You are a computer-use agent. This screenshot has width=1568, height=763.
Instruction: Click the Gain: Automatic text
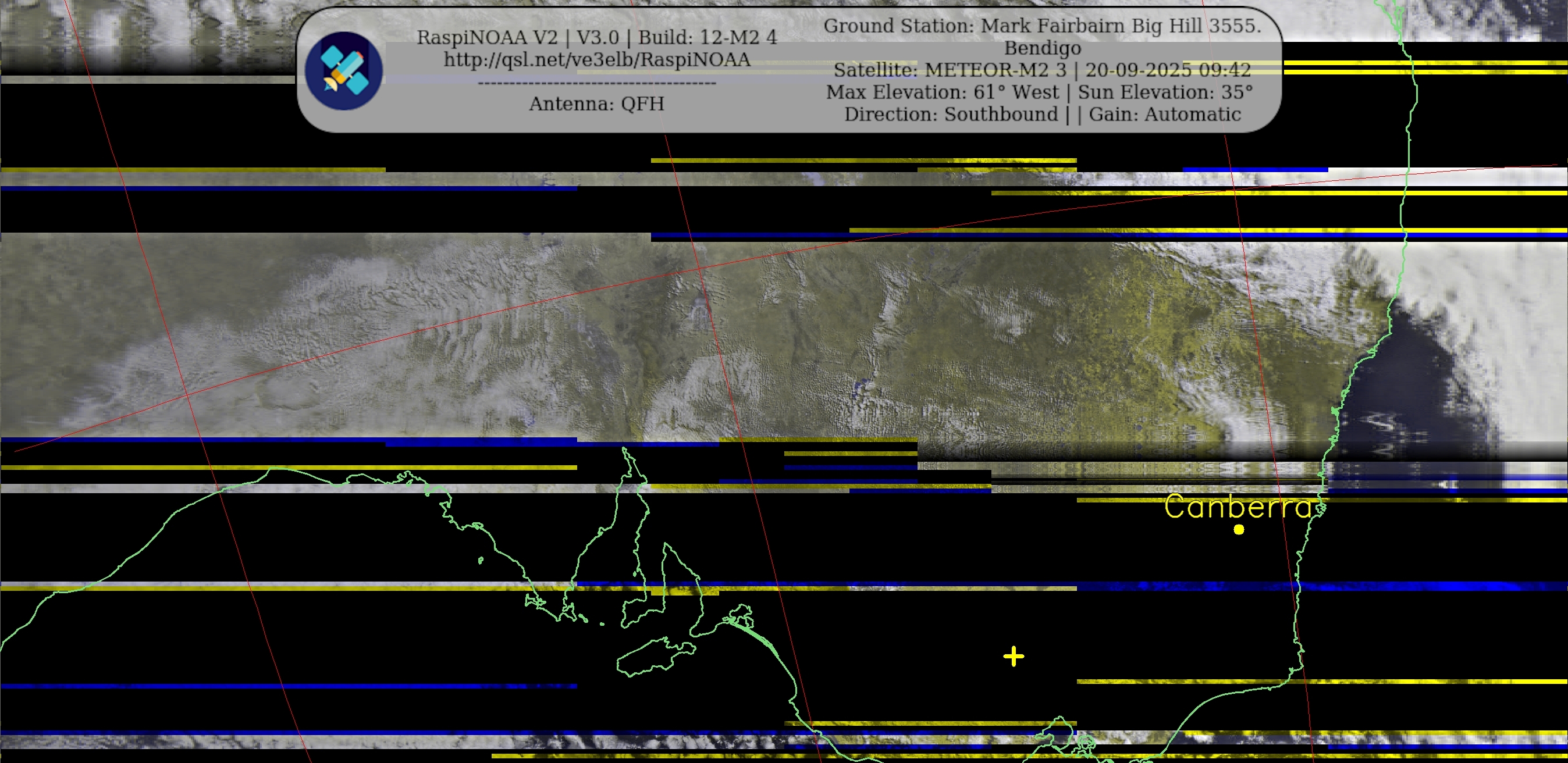(x=1164, y=115)
